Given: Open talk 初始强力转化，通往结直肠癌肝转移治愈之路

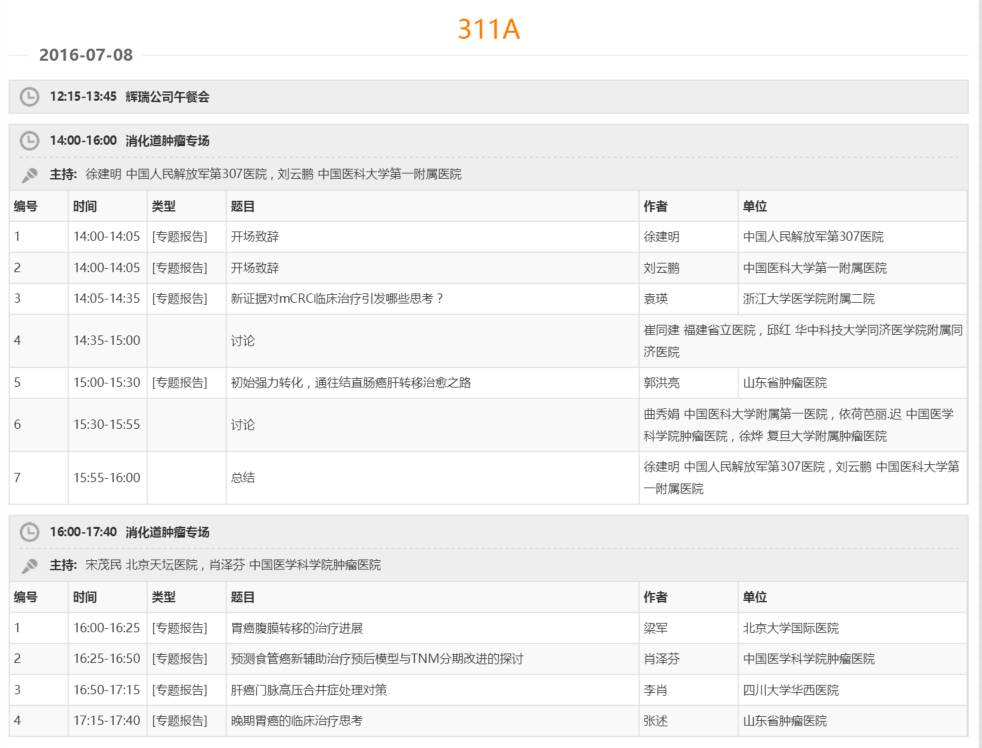Looking at the screenshot, I should click(351, 383).
